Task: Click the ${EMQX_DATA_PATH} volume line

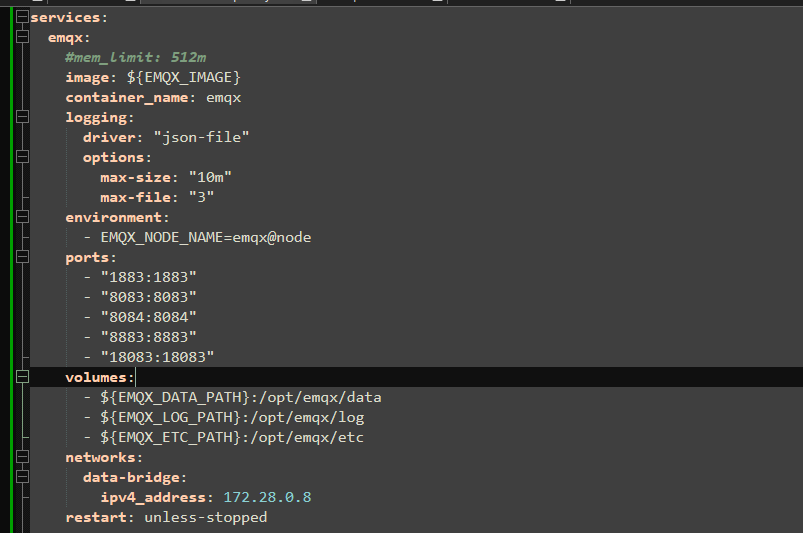Action: (x=240, y=397)
